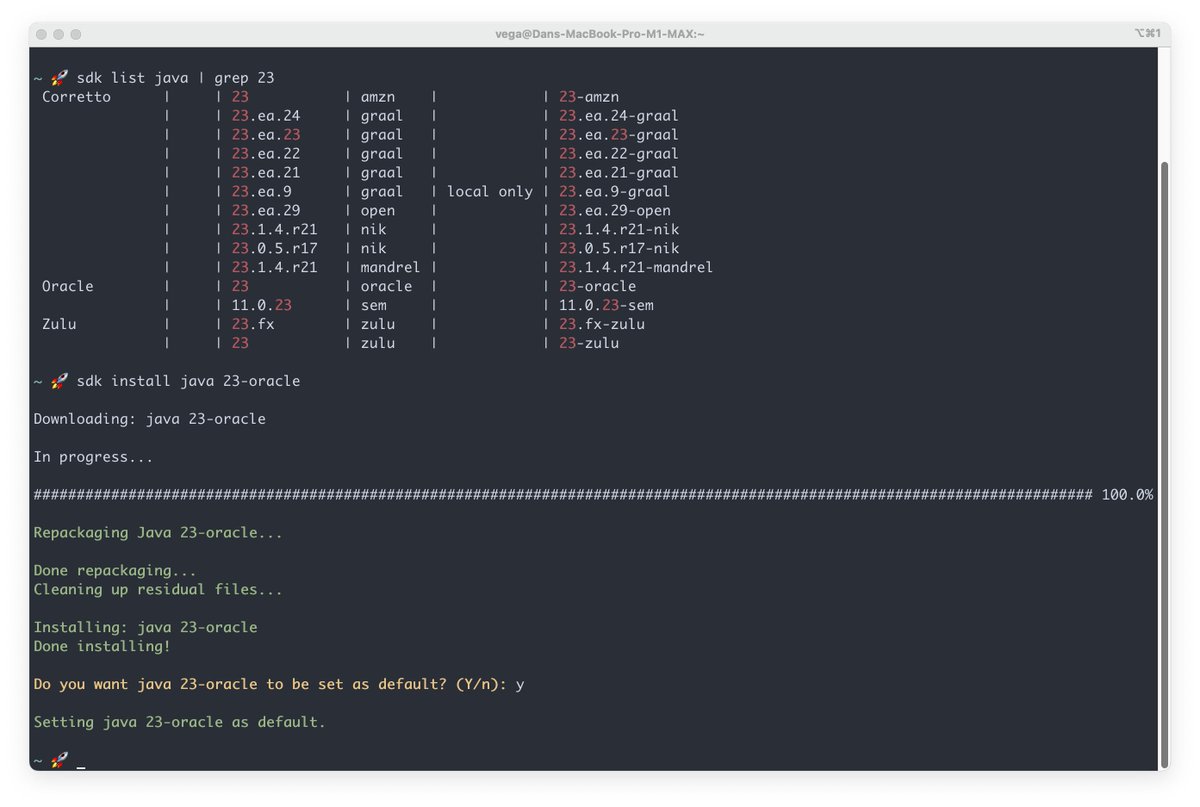Click the 'In progress...' line
This screenshot has width=1200, height=807.
(93, 457)
